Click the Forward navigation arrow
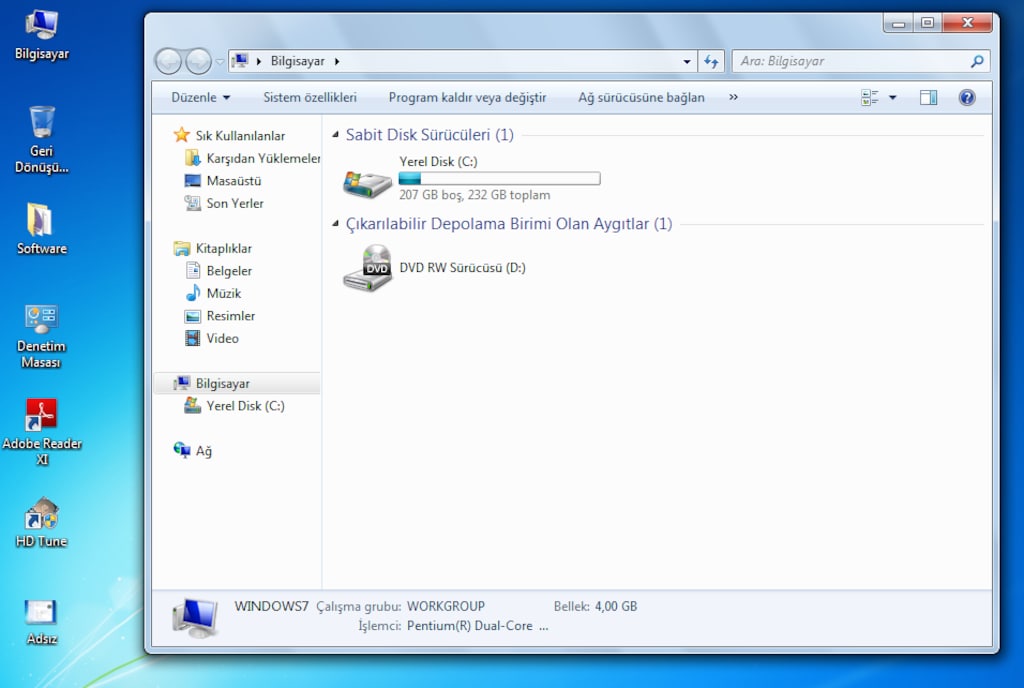 coord(198,61)
